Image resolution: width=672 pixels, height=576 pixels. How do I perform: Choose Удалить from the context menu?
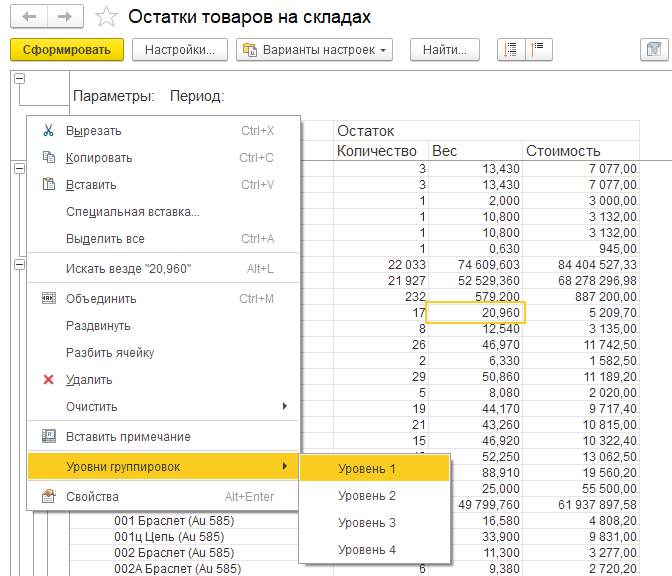pos(163,379)
